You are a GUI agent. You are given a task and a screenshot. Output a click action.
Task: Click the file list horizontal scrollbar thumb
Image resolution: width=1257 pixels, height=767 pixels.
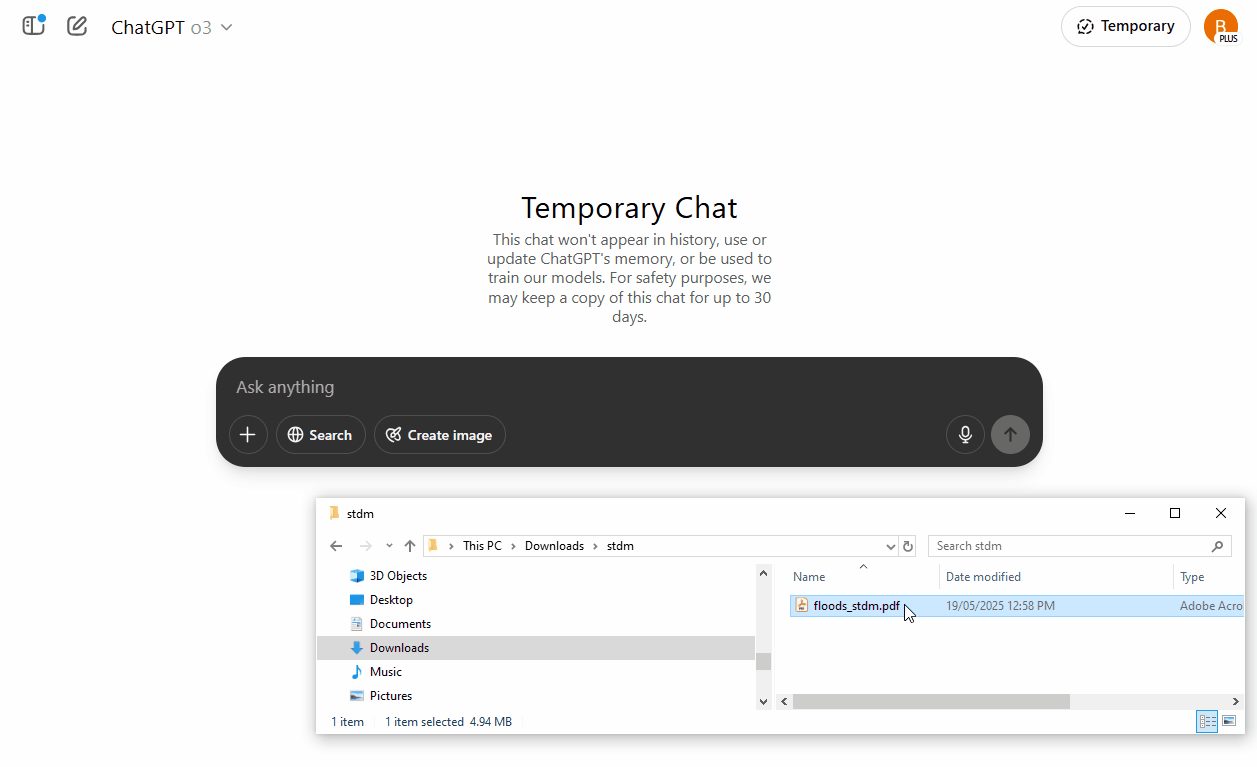point(931,702)
